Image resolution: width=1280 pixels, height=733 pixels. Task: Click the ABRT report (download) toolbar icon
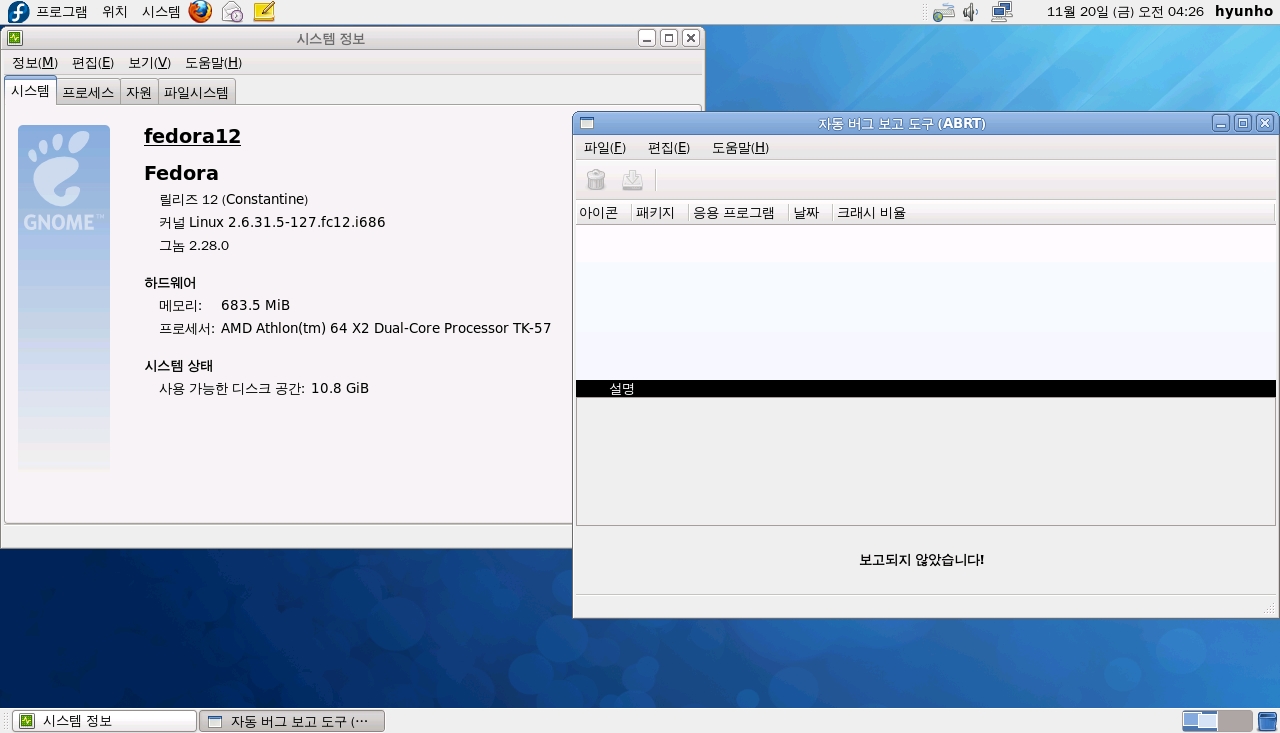click(x=632, y=179)
